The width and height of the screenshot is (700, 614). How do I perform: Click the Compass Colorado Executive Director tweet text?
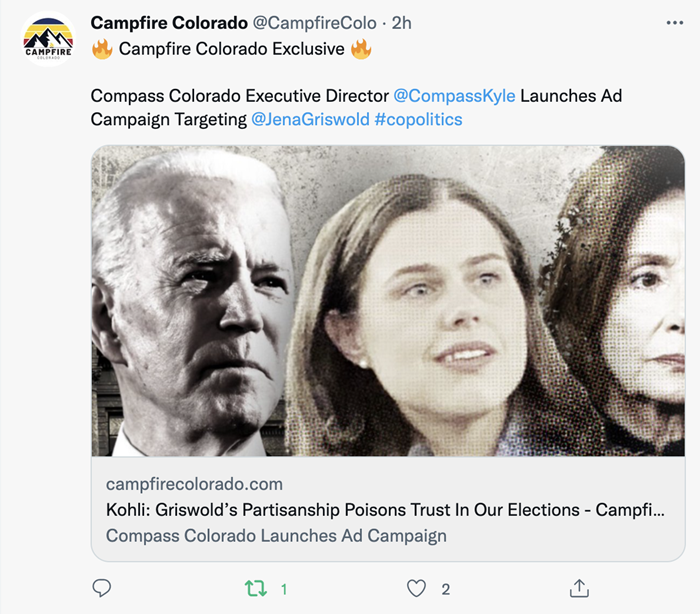(240, 96)
